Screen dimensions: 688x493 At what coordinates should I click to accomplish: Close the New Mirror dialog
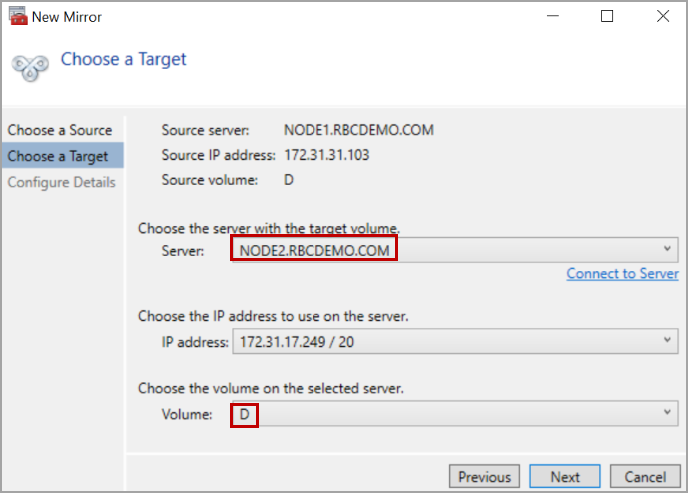[662, 17]
